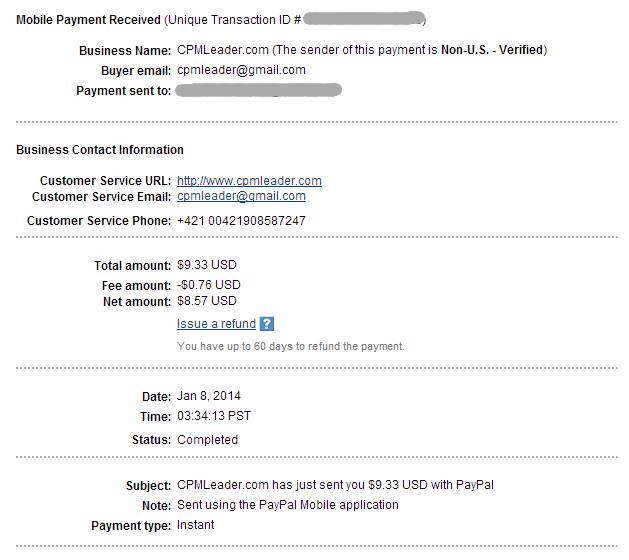Viewport: 629px width, 560px height.
Task: Click the Buyer email address value
Action: (241, 70)
